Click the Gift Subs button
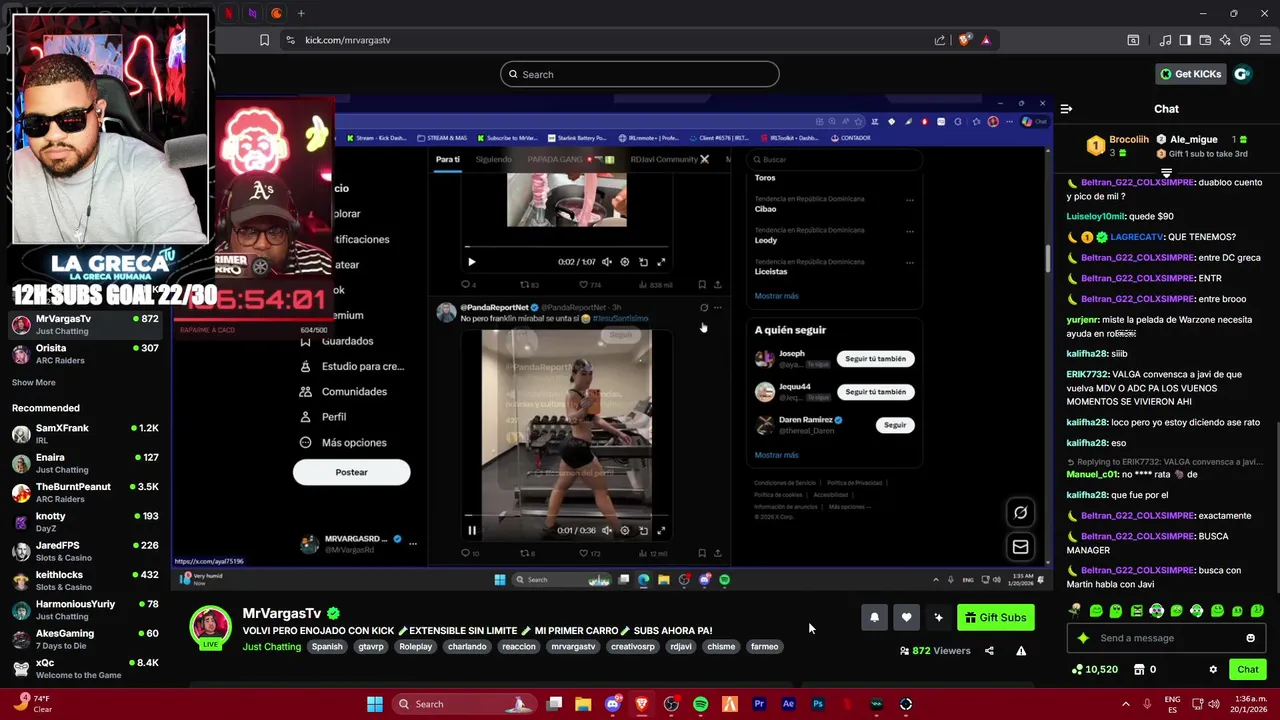Screen dimensions: 1280x720 (996, 617)
